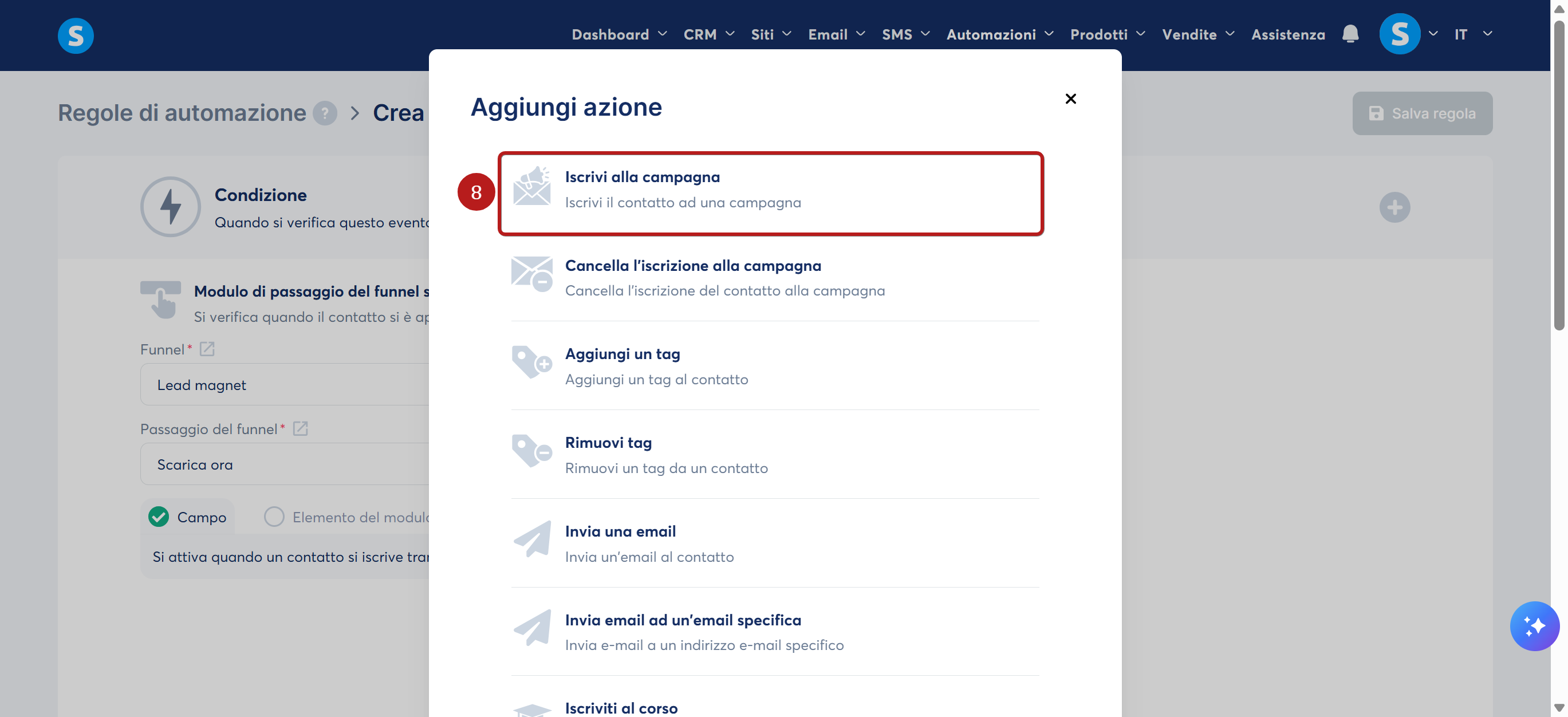Viewport: 1568px width, 717px height.
Task: Click the funnel step form hand icon
Action: [x=161, y=300]
